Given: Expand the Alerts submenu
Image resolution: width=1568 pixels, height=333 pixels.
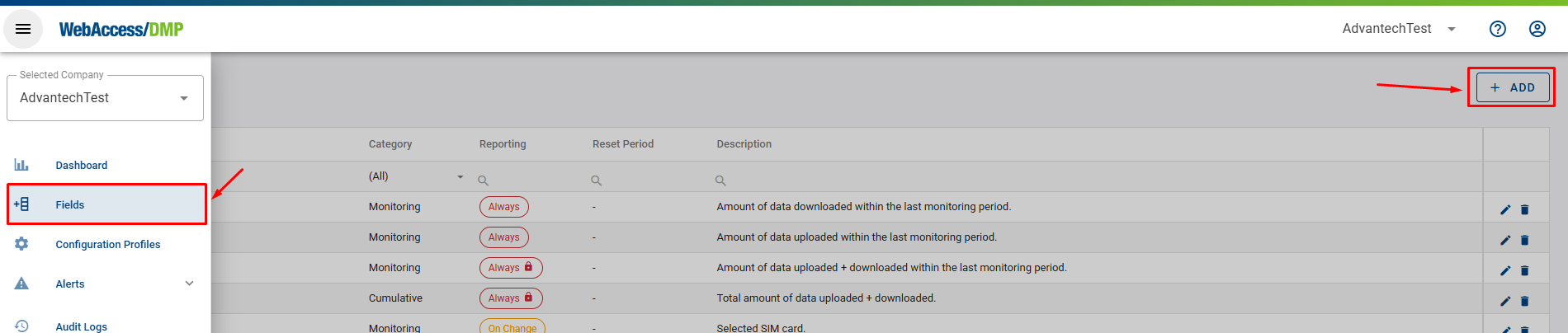Looking at the screenshot, I should pyautogui.click(x=189, y=284).
